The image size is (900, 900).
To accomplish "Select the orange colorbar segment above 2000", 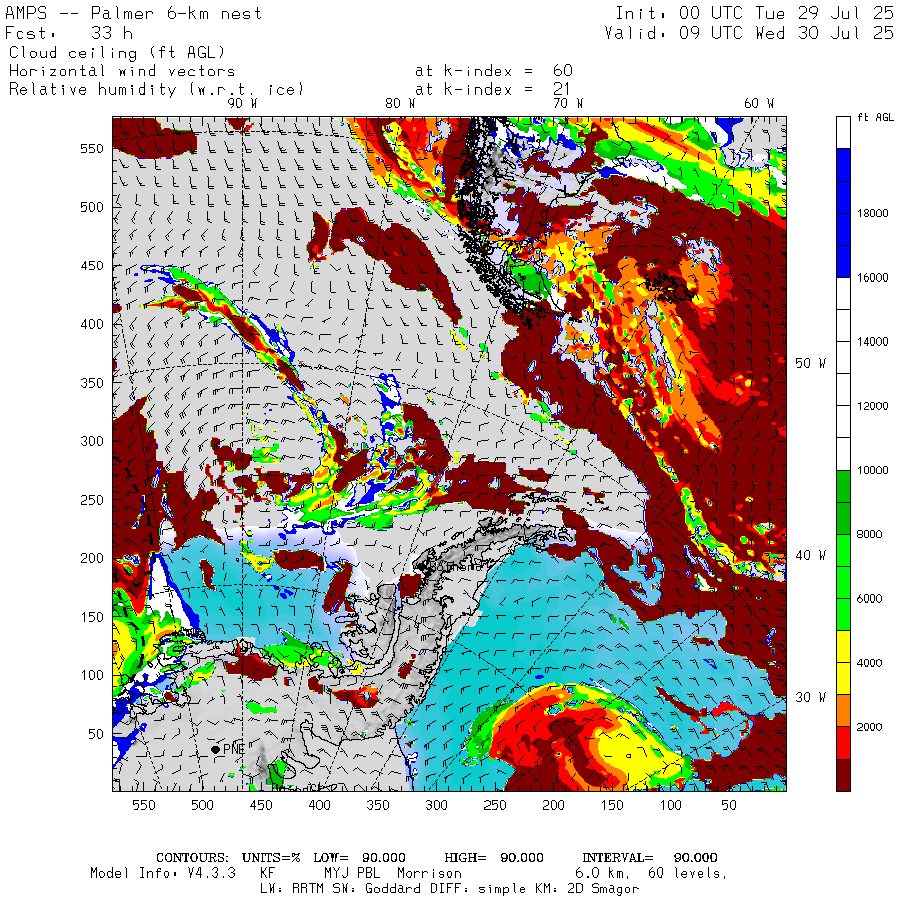I will coord(843,711).
